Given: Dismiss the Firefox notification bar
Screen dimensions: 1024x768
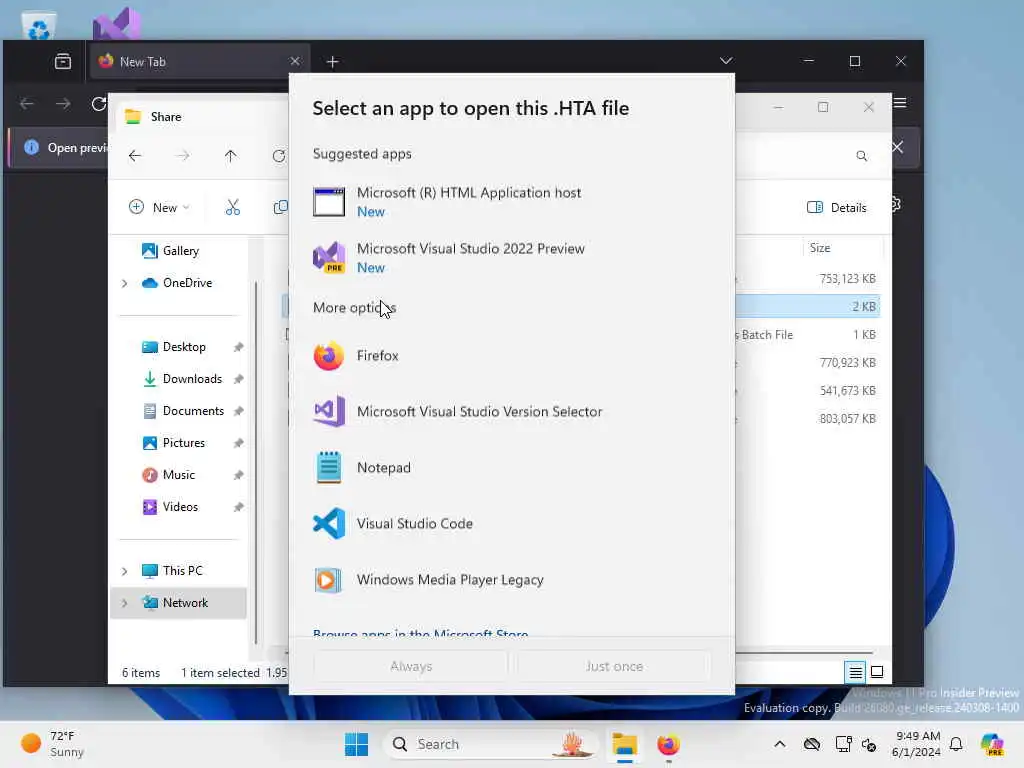Looking at the screenshot, I should click(x=899, y=148).
